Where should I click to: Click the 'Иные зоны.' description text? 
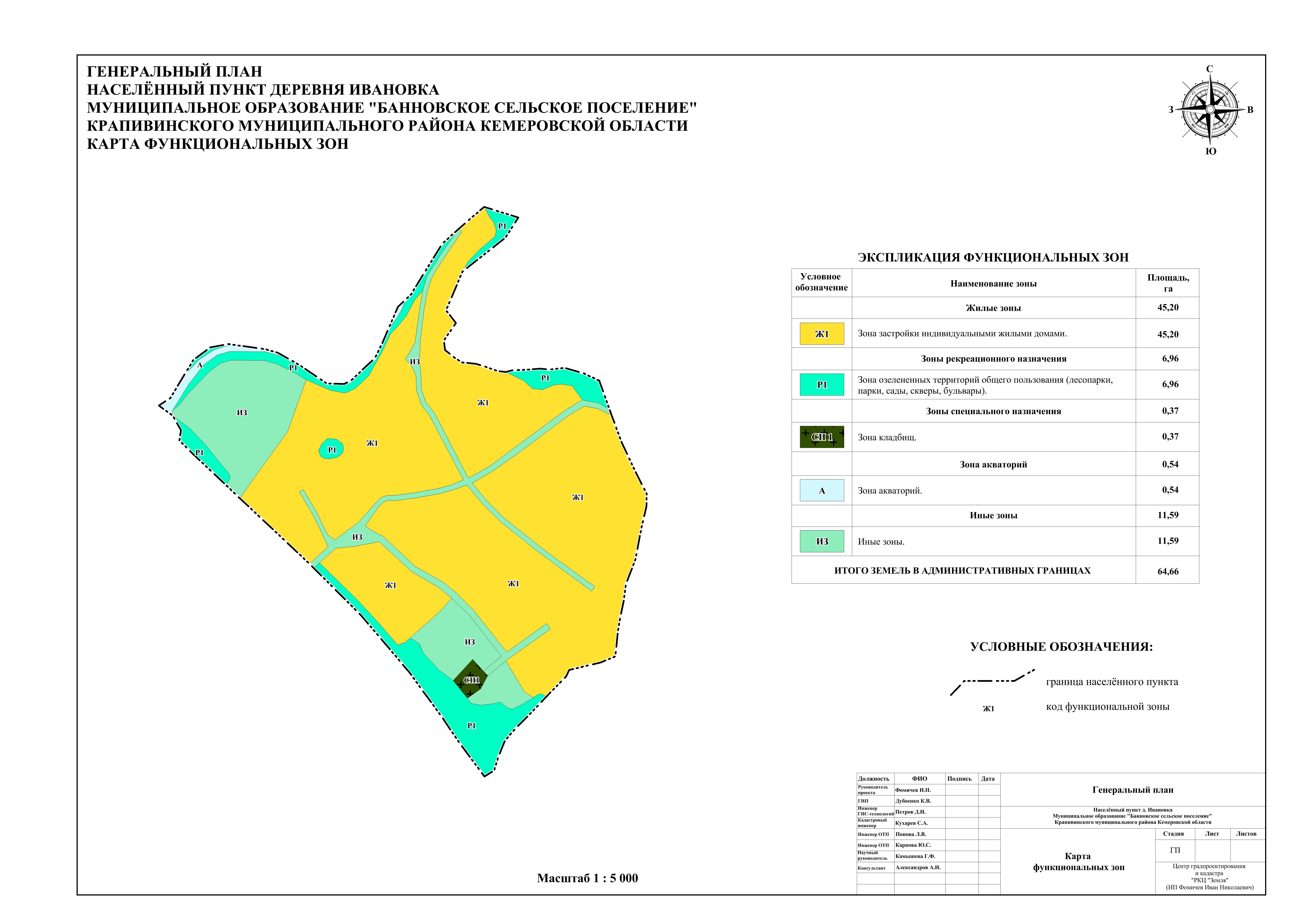coord(881,542)
